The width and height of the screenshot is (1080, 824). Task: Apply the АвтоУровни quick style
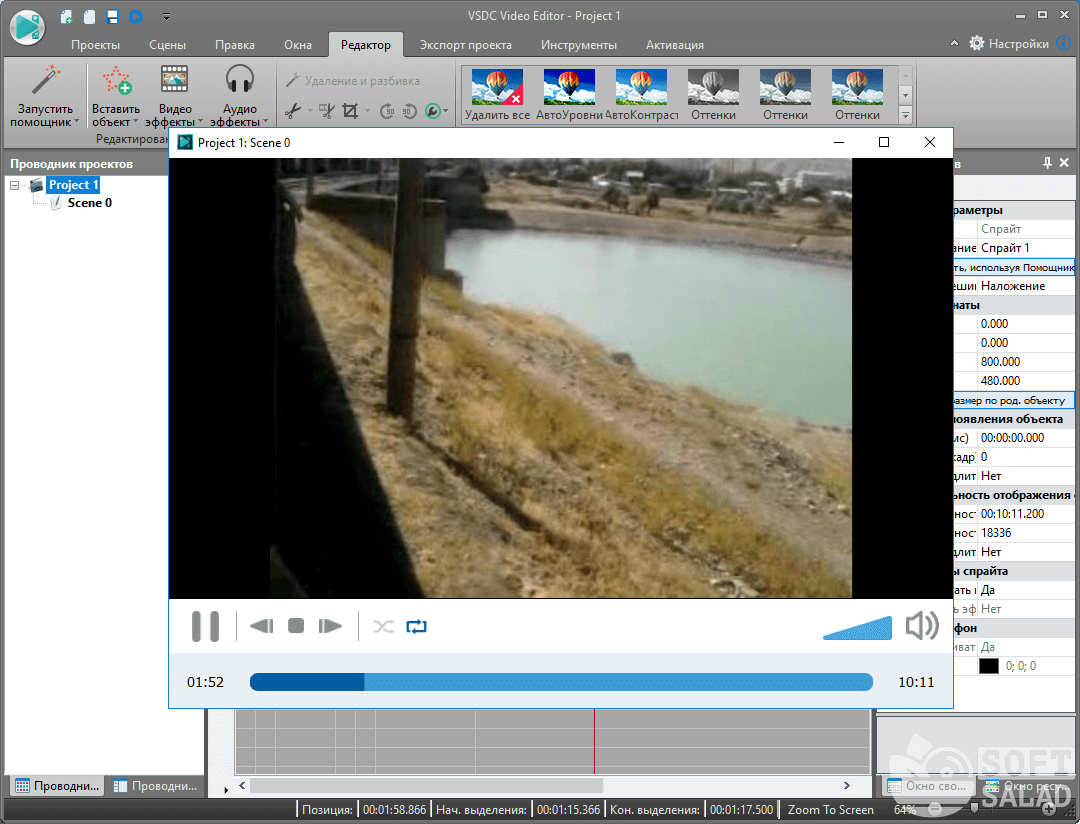pyautogui.click(x=569, y=95)
